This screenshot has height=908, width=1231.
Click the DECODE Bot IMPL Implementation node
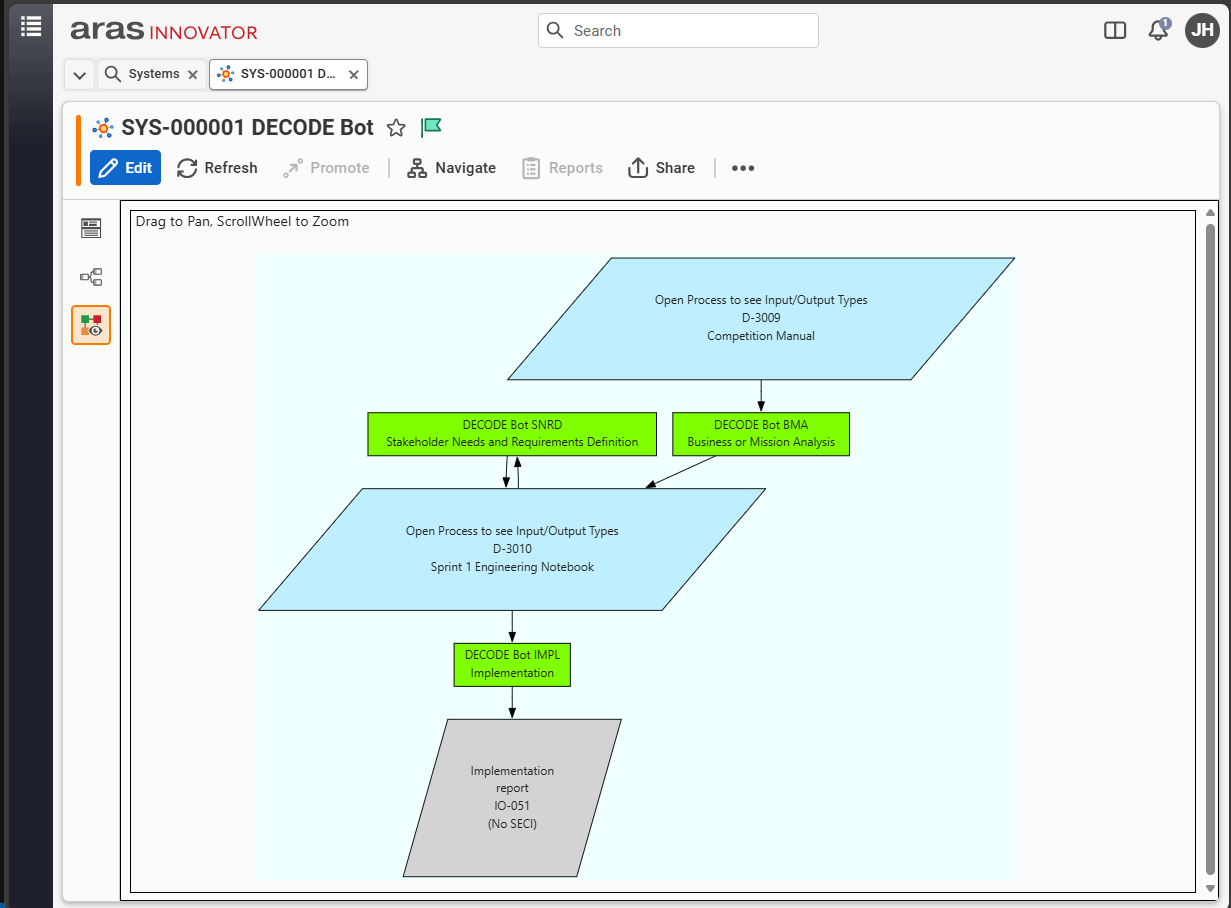tap(512, 664)
